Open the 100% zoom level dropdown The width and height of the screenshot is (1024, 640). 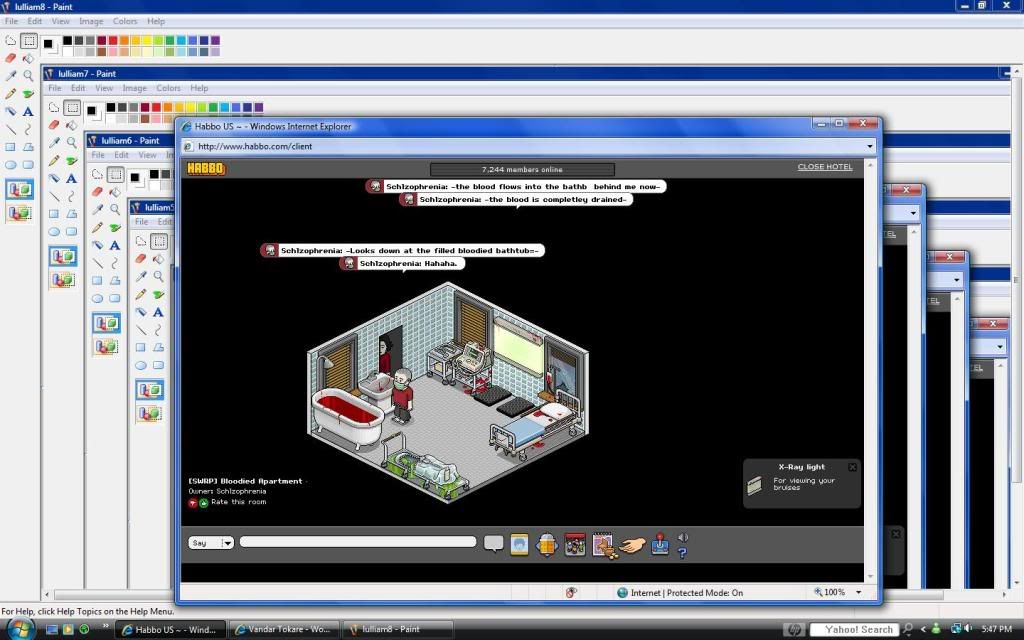tap(857, 592)
